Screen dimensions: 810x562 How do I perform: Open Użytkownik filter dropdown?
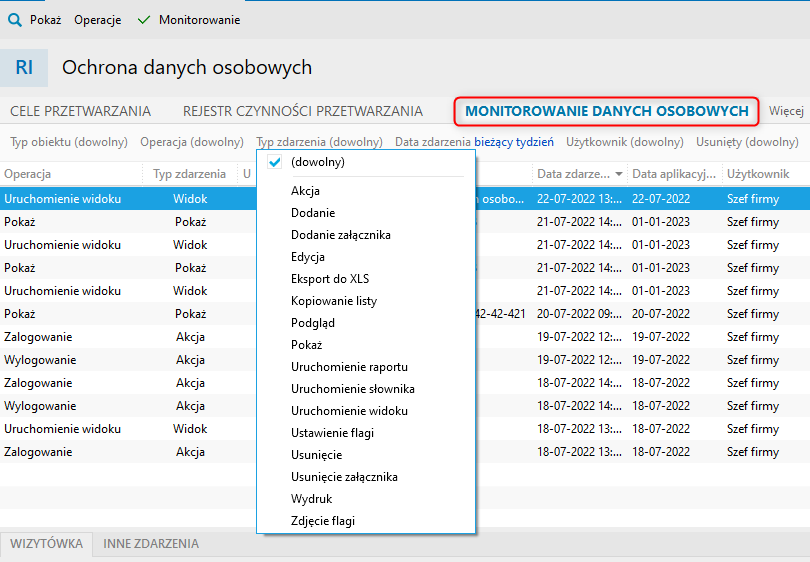point(625,142)
